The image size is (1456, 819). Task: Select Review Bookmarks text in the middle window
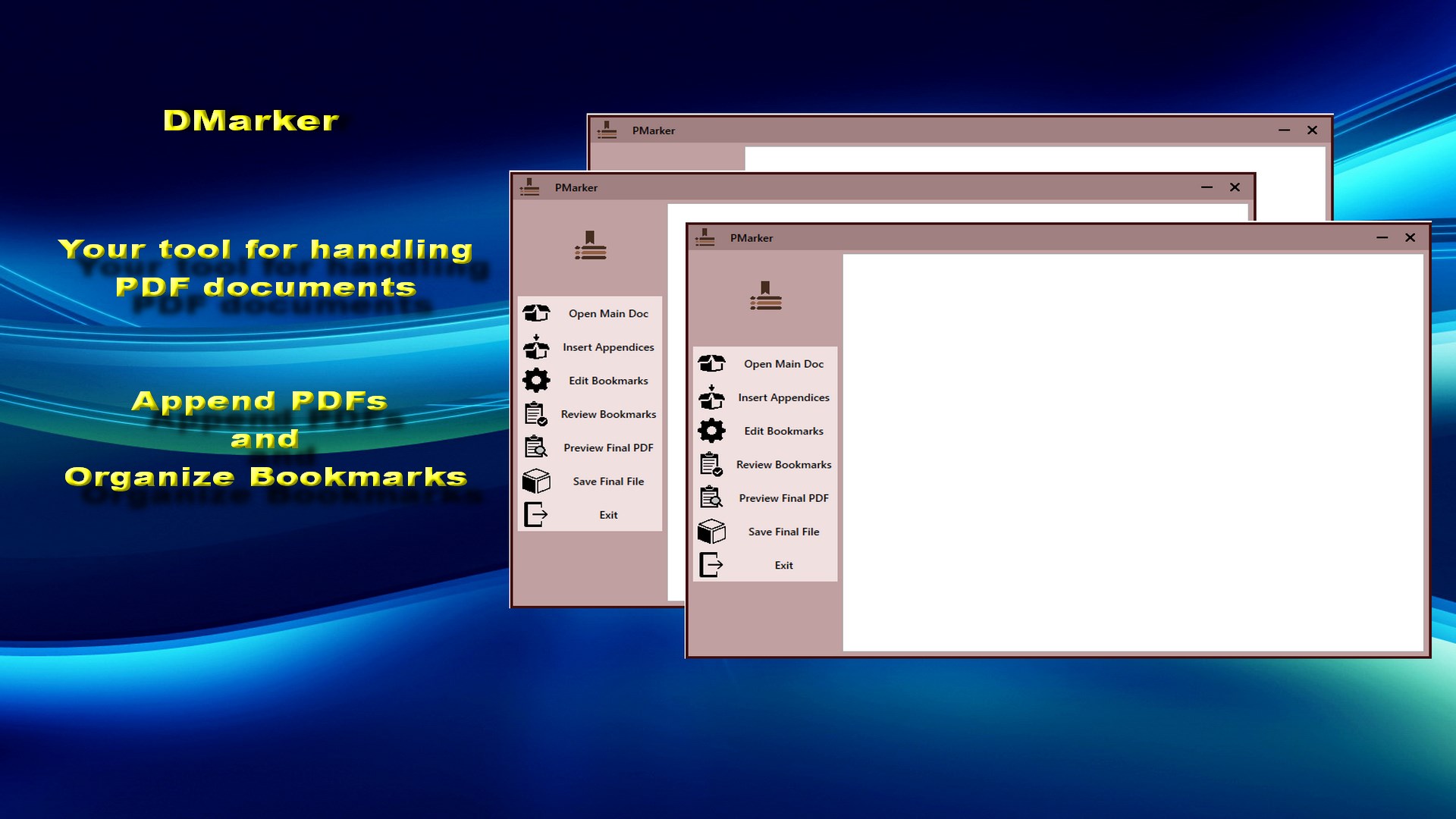[608, 415]
